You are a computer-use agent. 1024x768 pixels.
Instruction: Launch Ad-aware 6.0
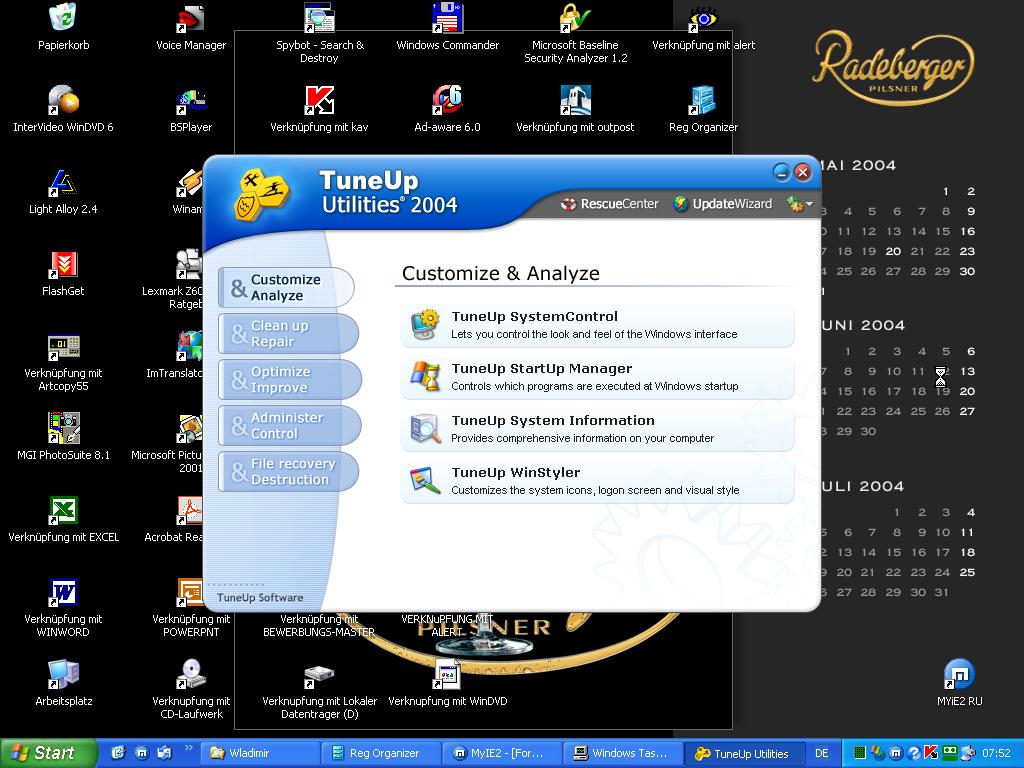point(447,109)
